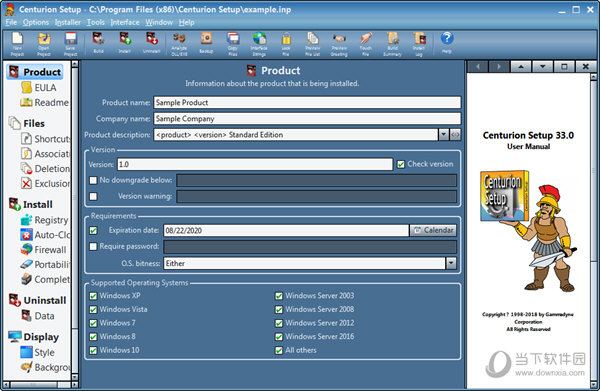This screenshot has height=391, width=600.
Task: Click the Lock File padlock icon
Action: click(286, 44)
